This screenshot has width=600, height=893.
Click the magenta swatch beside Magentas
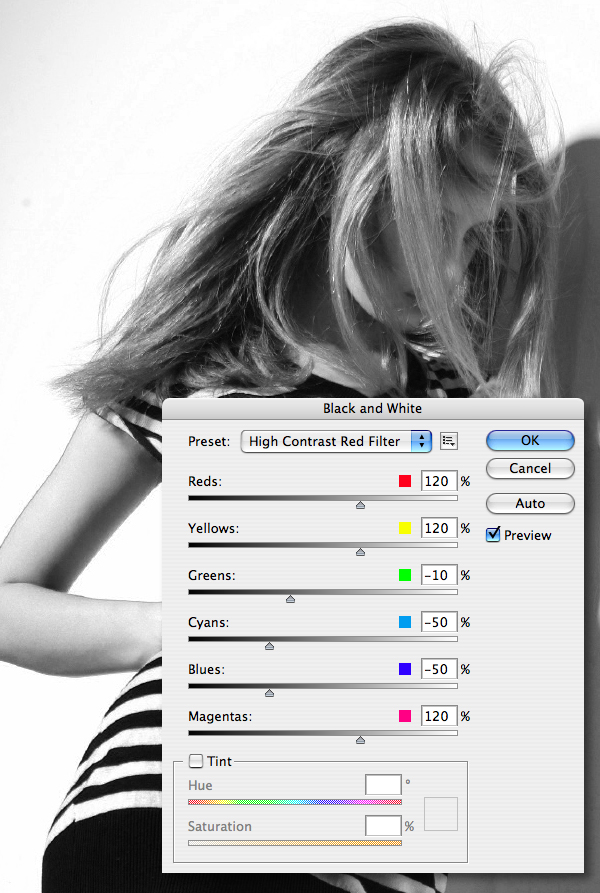click(405, 716)
